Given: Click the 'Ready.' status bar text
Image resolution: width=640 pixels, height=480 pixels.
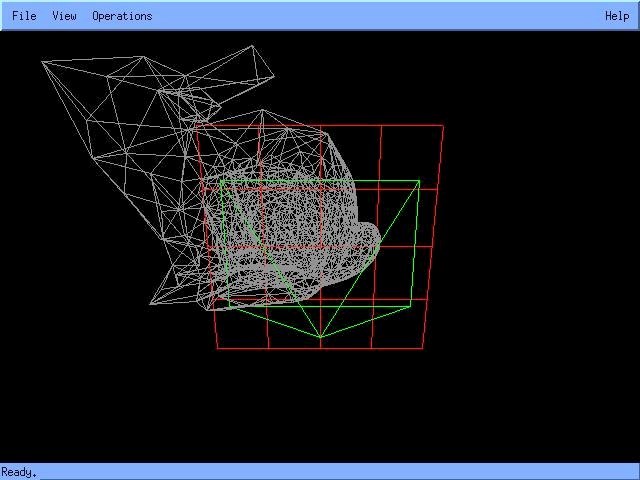Looking at the screenshot, I should pyautogui.click(x=19, y=472).
